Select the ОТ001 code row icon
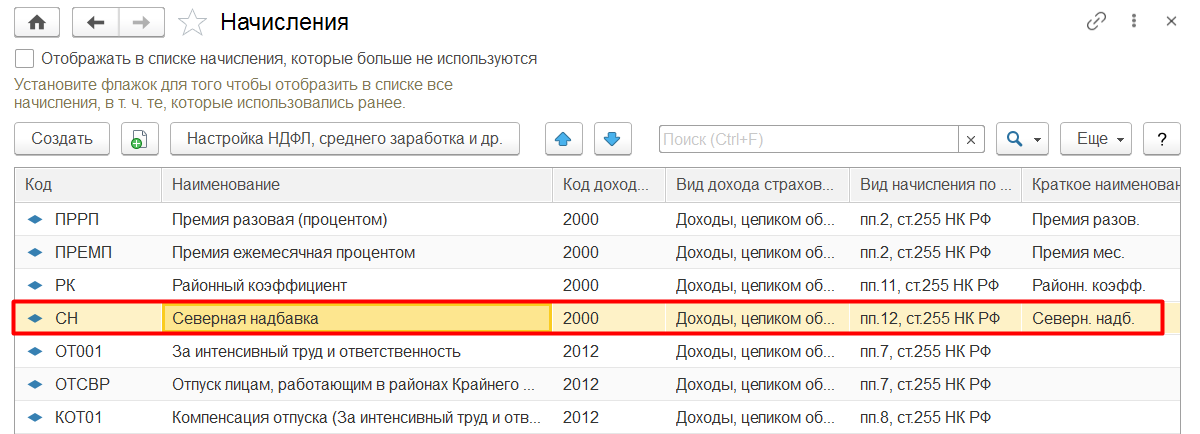Viewport: 1200px width, 434px height. coord(36,351)
